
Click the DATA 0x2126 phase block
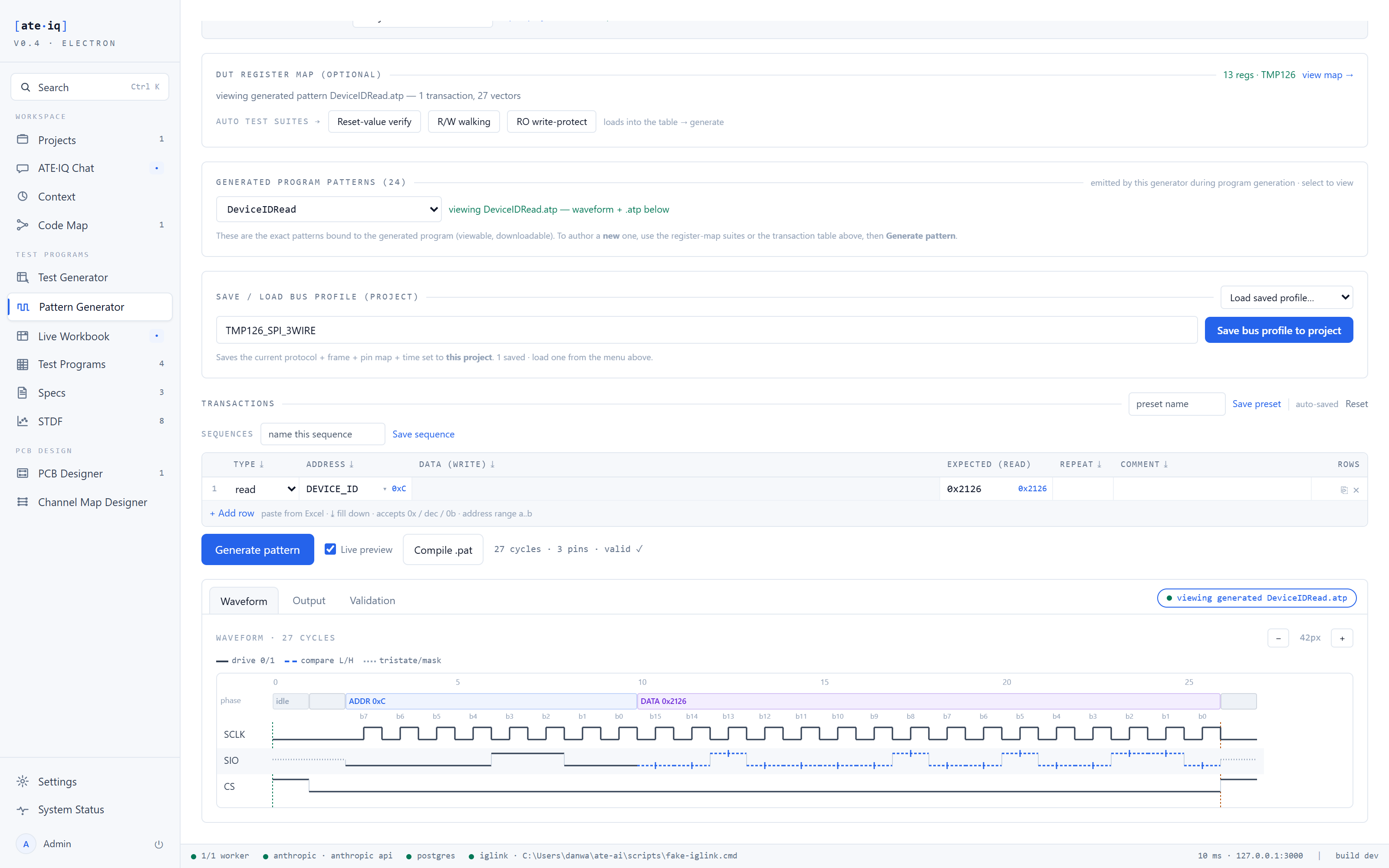tap(929, 701)
